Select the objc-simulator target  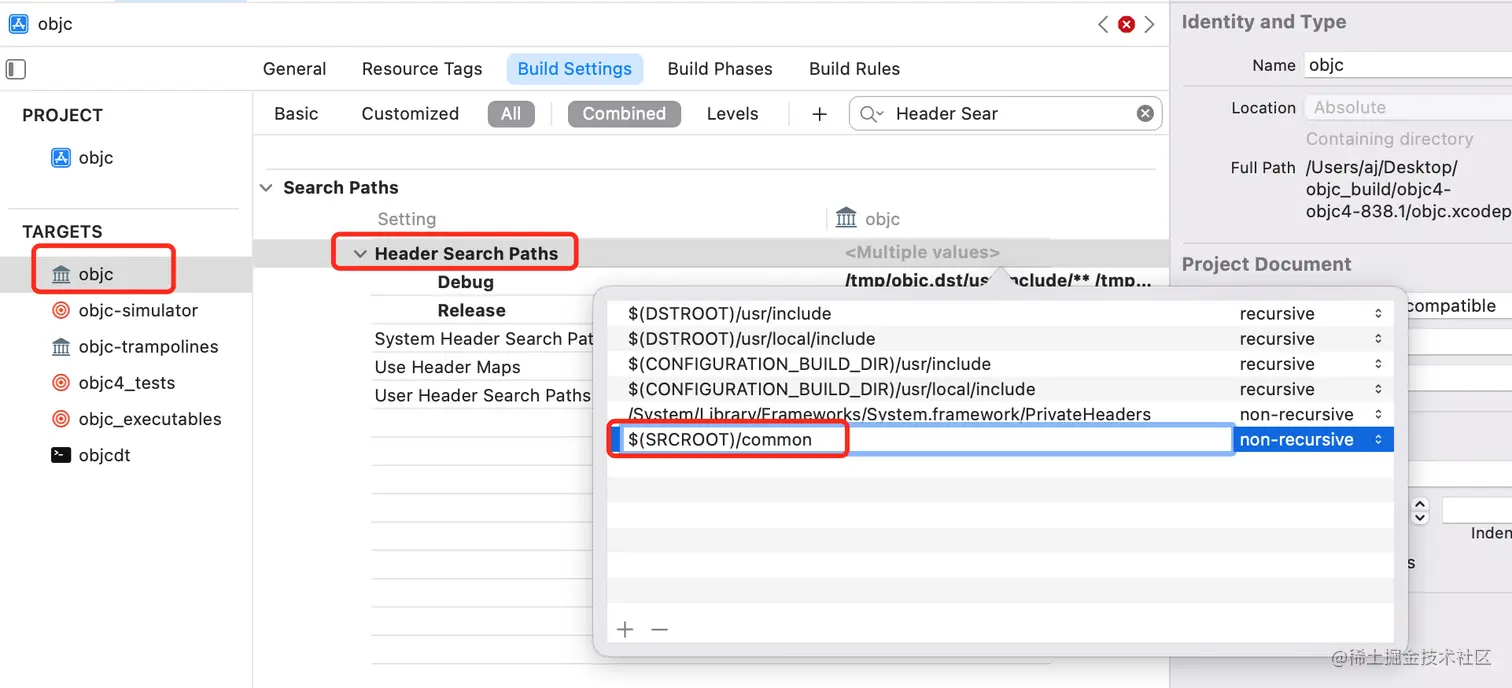[125, 311]
